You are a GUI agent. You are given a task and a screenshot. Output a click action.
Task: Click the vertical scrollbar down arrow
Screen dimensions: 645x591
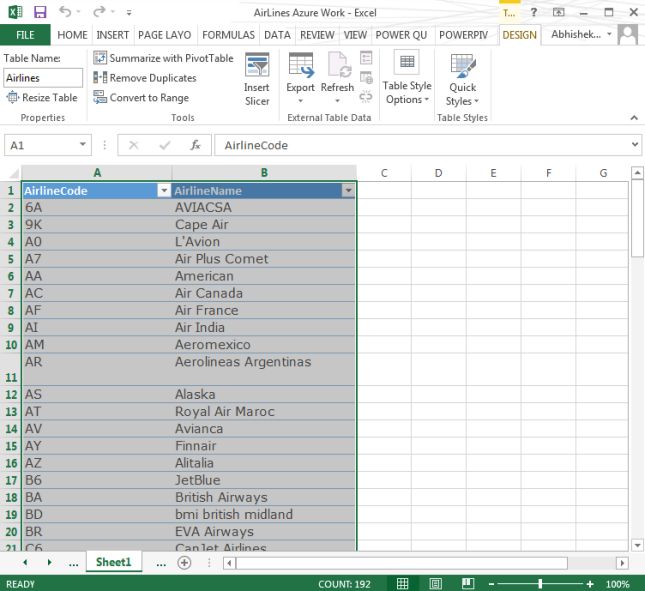pyautogui.click(x=637, y=545)
